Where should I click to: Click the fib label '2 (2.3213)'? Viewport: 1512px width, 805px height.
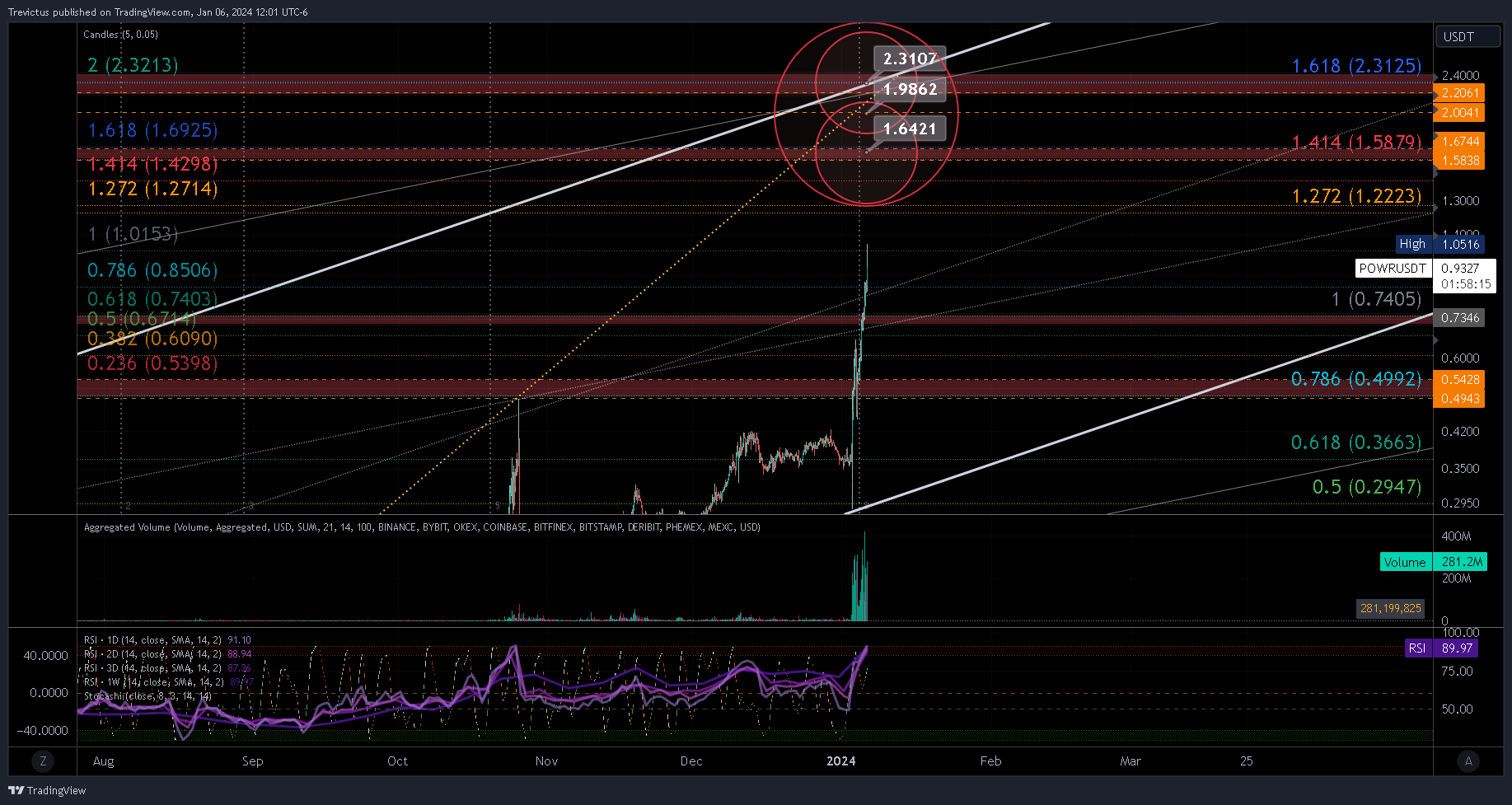(x=133, y=64)
